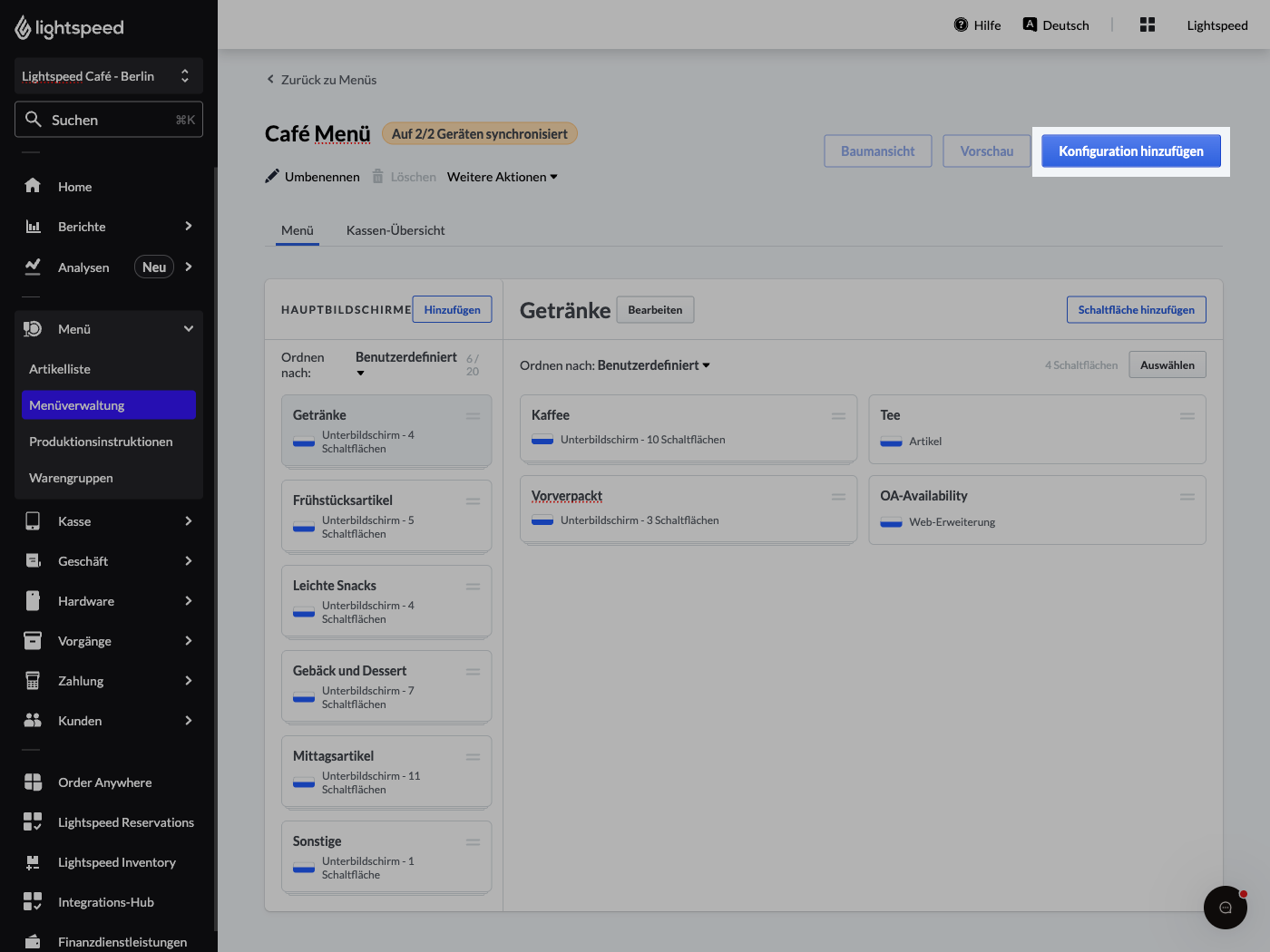The height and width of the screenshot is (952, 1270).
Task: Click the Zahlung calculator icon
Action: [33, 680]
